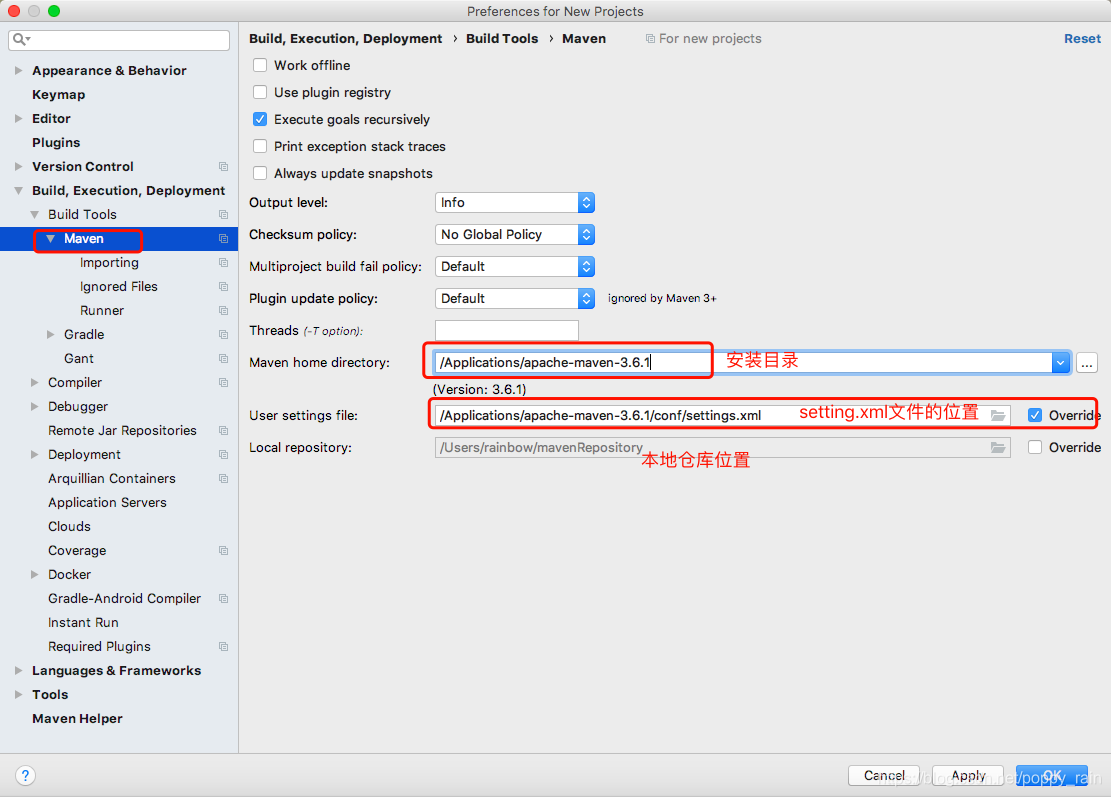This screenshot has width=1111, height=797.
Task: Check Override for Local repository
Action: [x=1035, y=447]
